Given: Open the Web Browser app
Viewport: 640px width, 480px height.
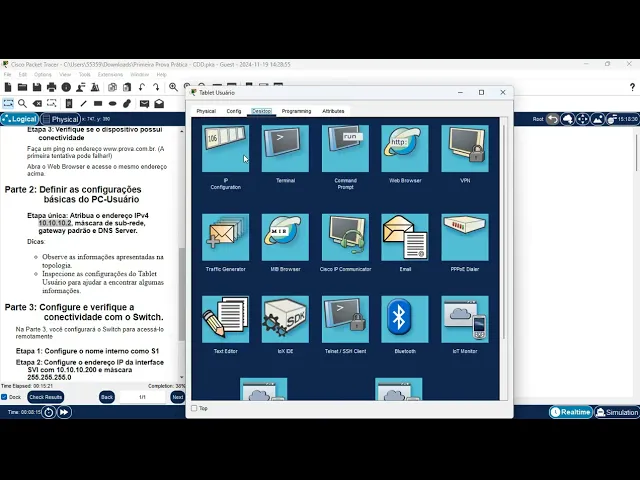Looking at the screenshot, I should (x=405, y=149).
